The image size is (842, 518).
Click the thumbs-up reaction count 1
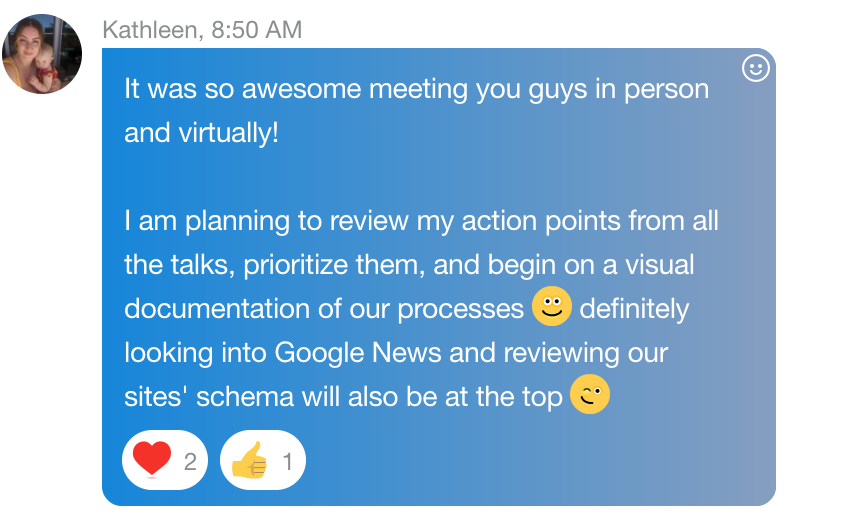tap(288, 461)
